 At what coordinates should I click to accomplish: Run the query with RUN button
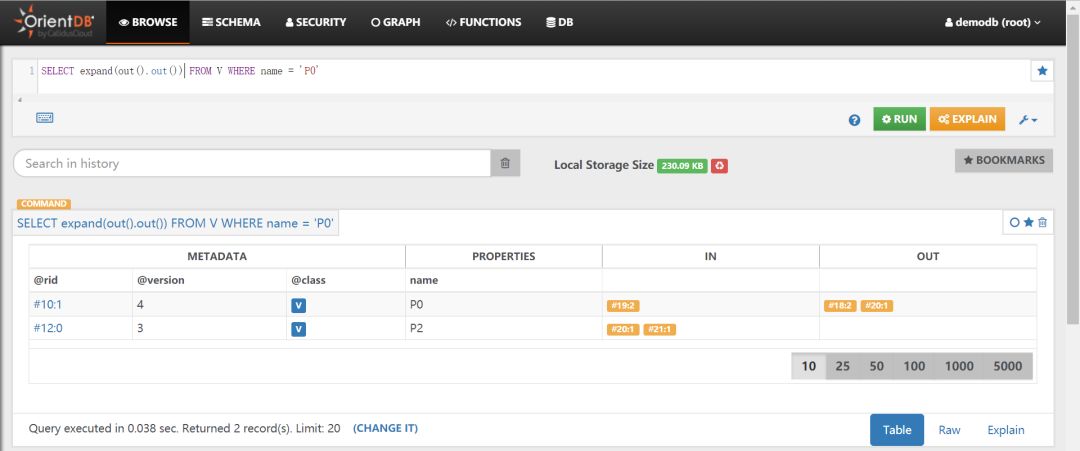(899, 119)
